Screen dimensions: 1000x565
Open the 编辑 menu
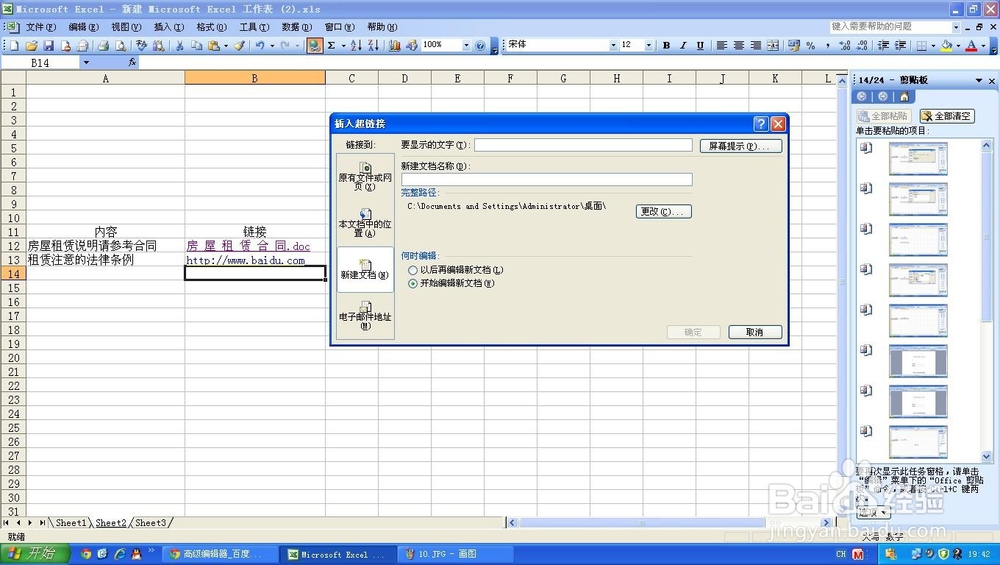pyautogui.click(x=84, y=27)
